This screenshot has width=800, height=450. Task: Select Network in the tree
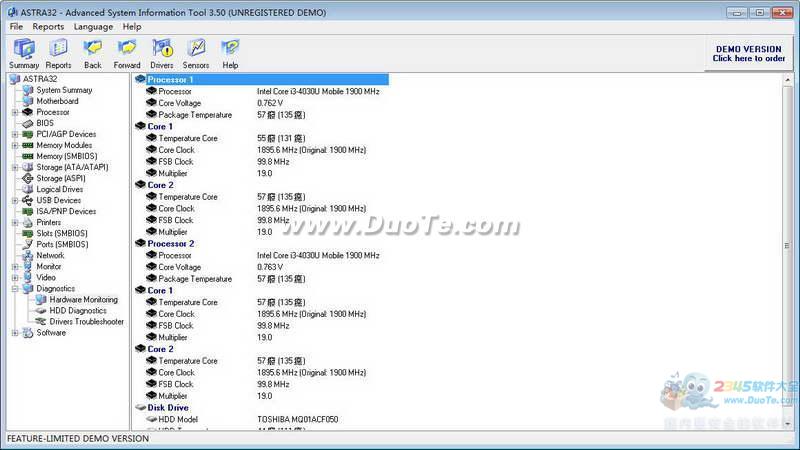[x=50, y=256]
